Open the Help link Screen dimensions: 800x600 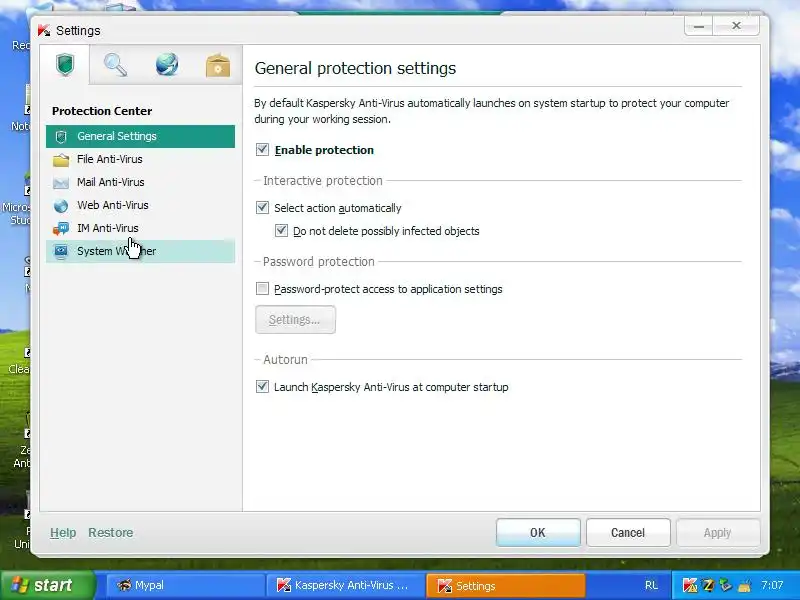click(x=63, y=533)
